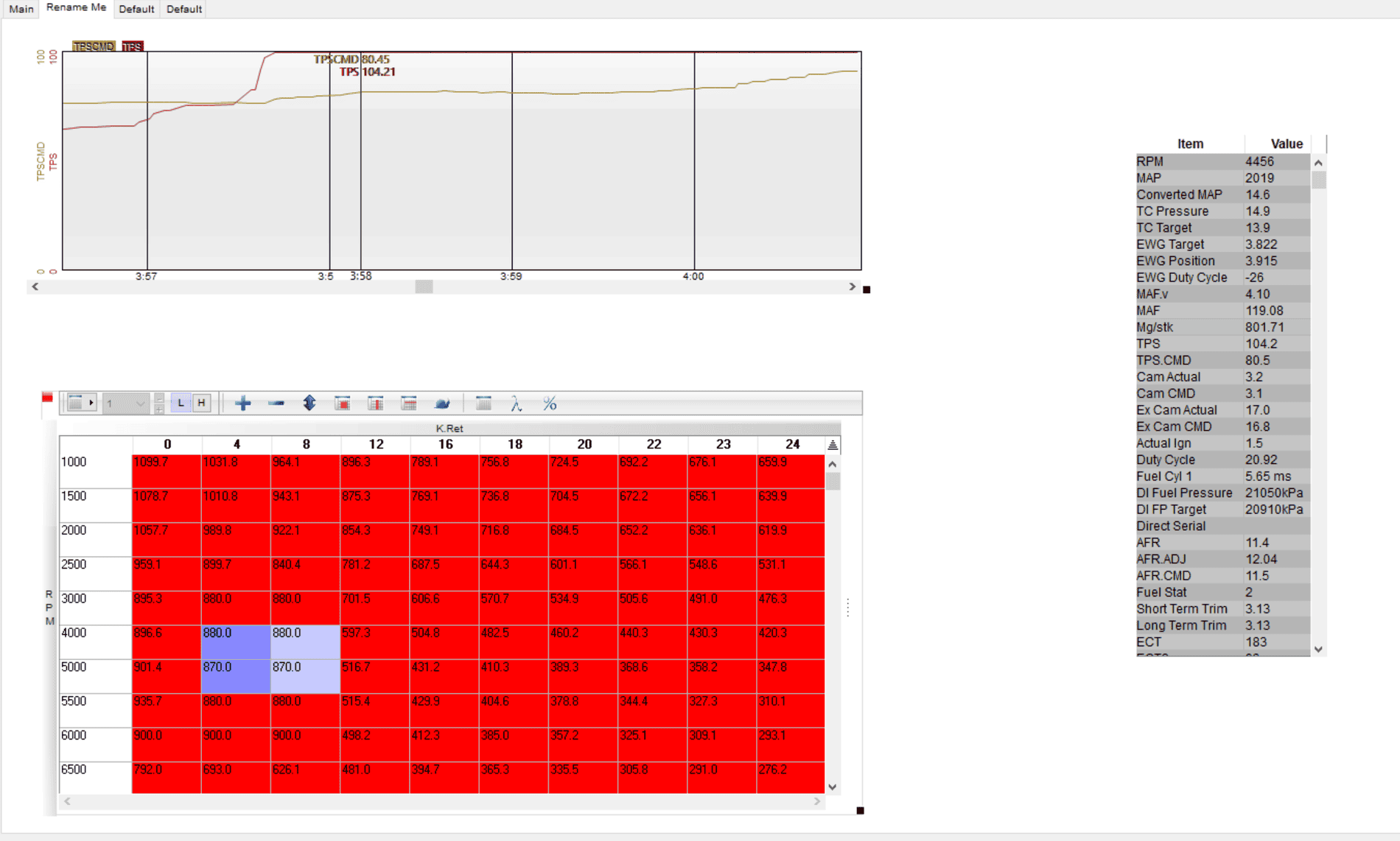Click the blue minus decrement icon
The image size is (1400, 841).
coord(276,403)
